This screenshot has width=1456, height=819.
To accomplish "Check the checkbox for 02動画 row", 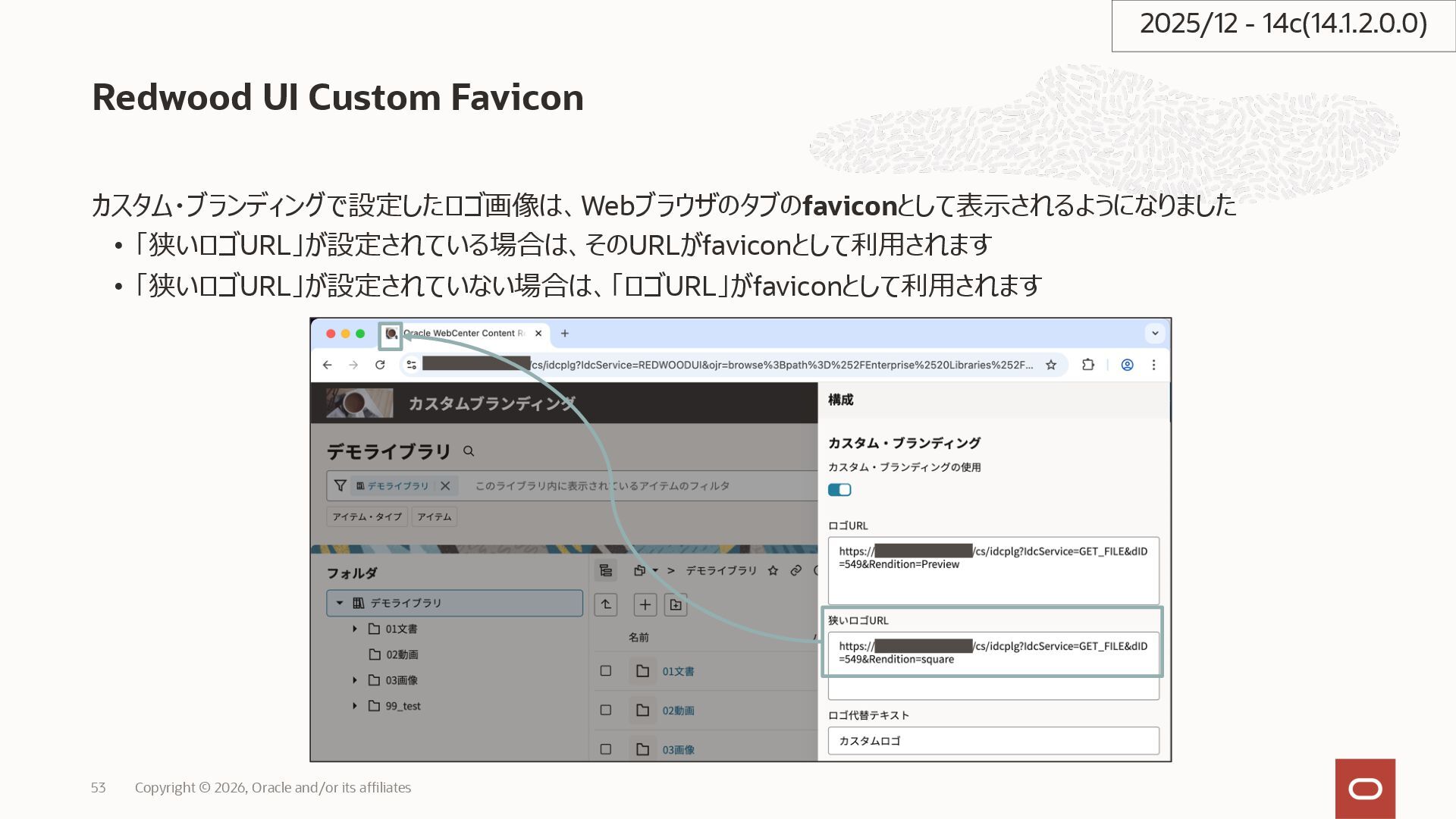I will click(605, 710).
